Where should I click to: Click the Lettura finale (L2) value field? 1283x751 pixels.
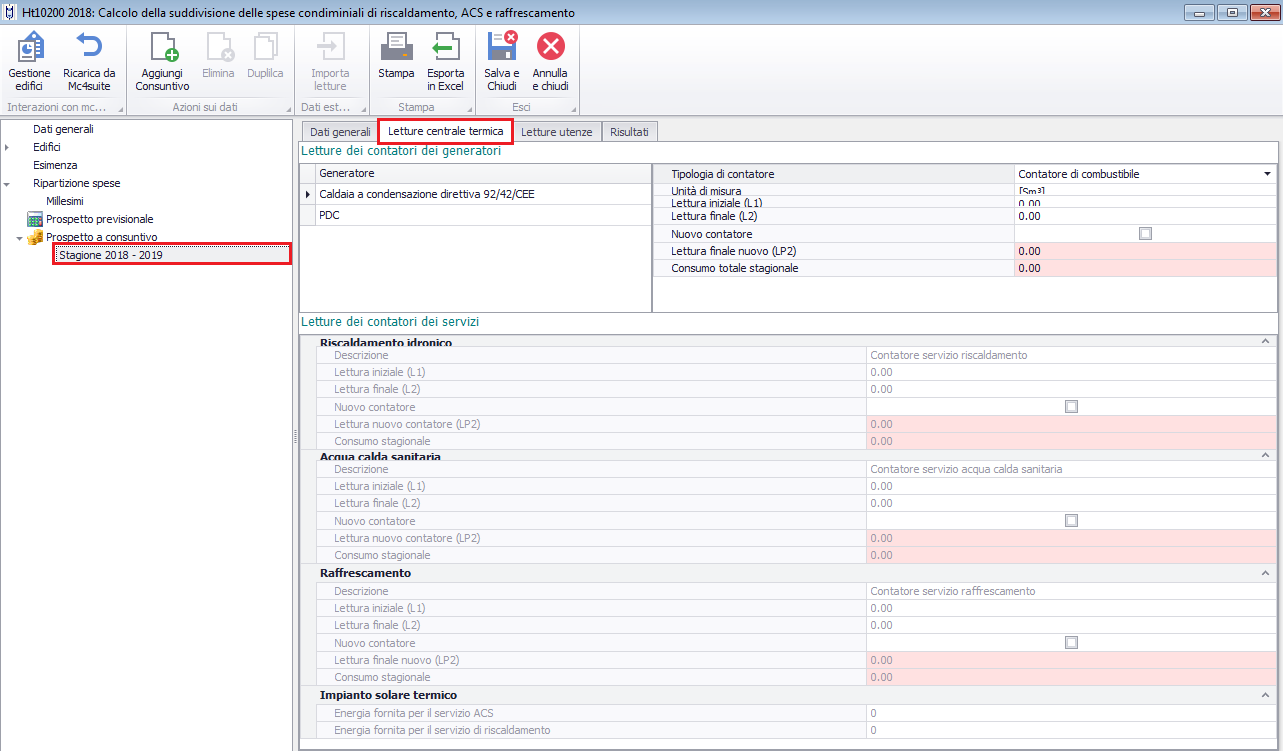(1143, 216)
